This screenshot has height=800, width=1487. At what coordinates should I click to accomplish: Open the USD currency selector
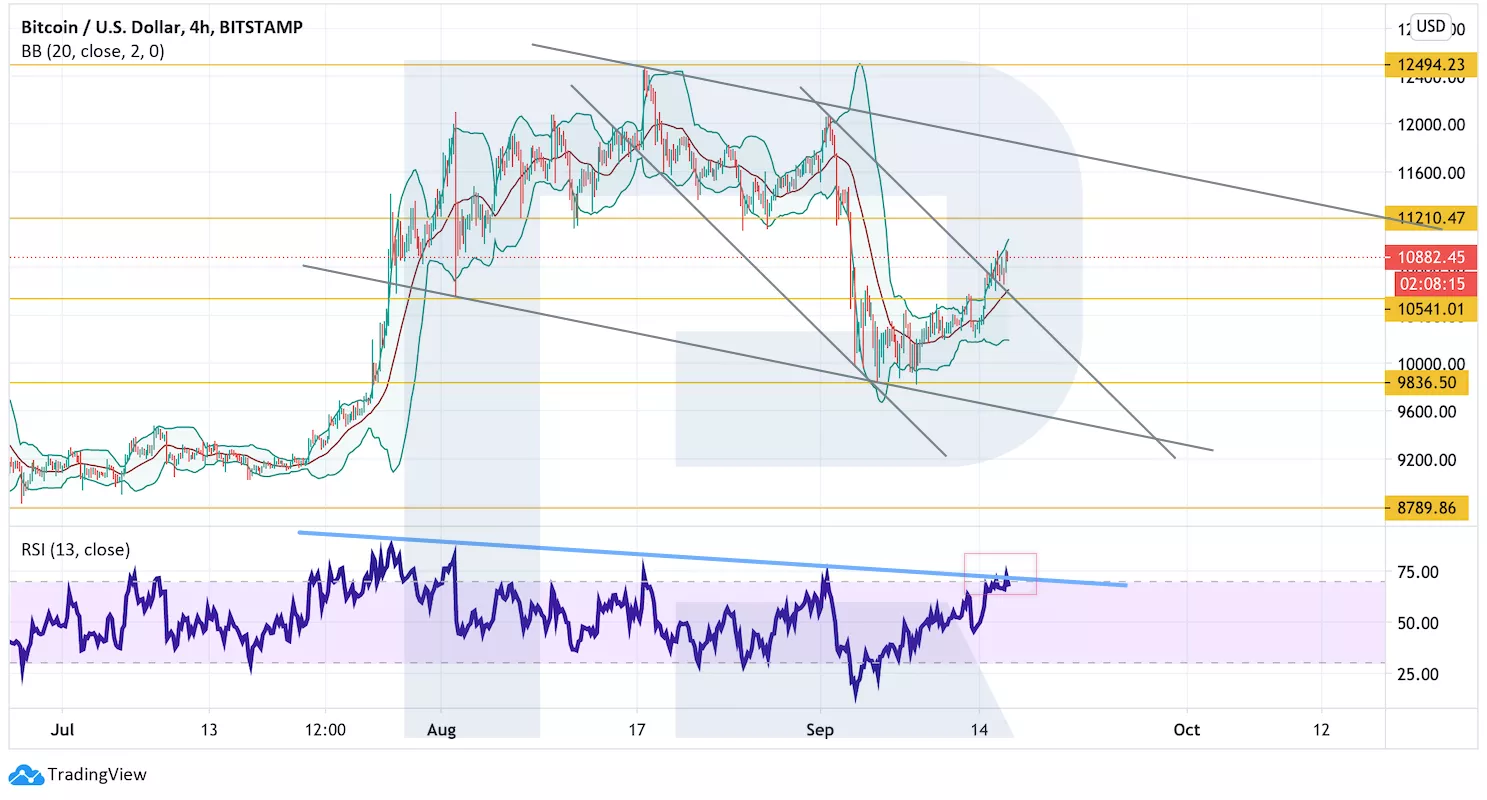point(1430,26)
